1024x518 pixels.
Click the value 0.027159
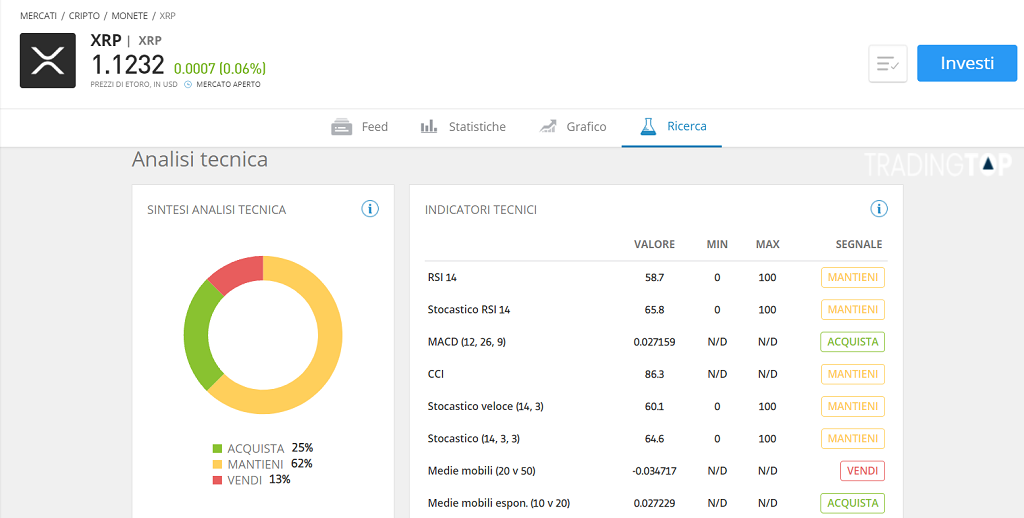click(x=654, y=342)
